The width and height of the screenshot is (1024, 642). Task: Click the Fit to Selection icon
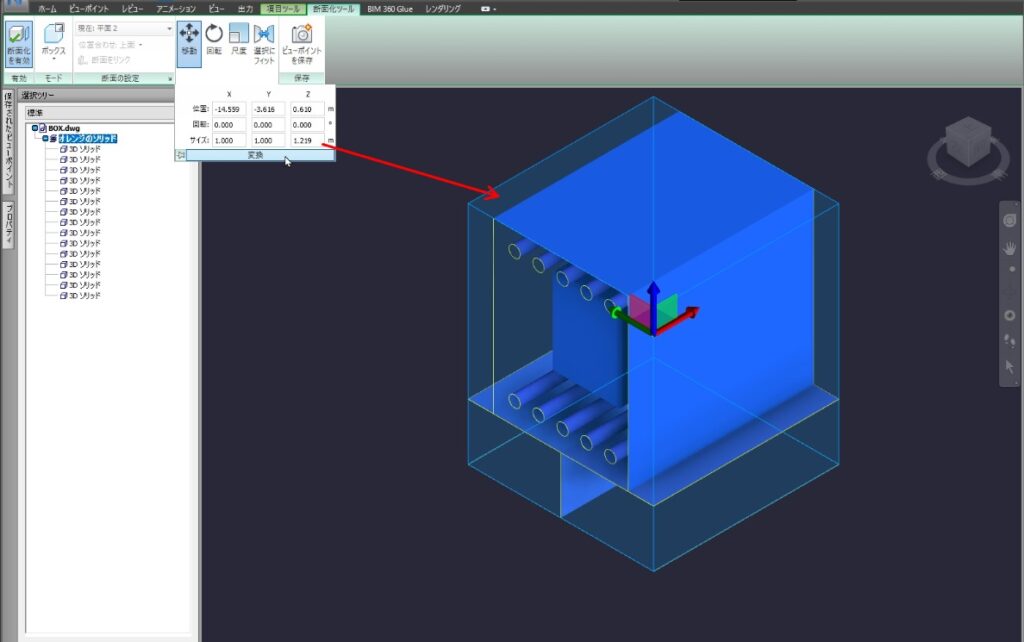click(x=265, y=36)
